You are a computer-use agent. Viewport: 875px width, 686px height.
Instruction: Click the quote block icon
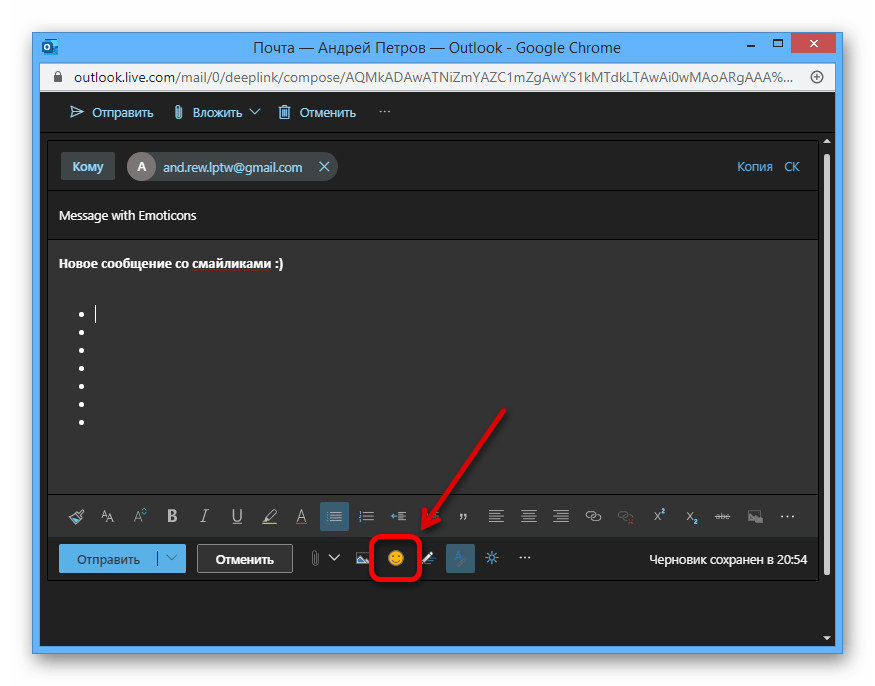[x=463, y=516]
